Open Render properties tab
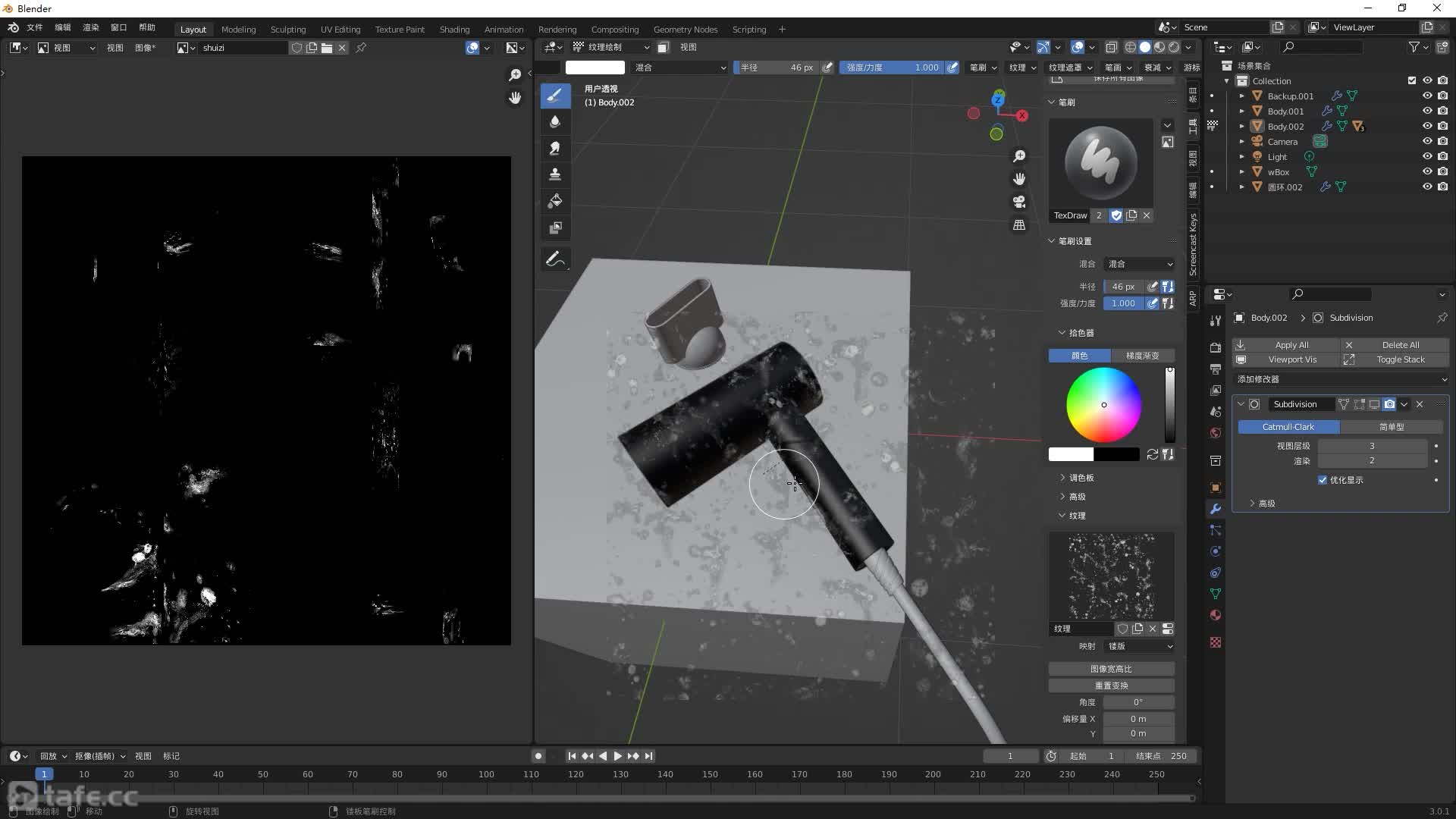Viewport: 1456px width, 819px height. [x=1216, y=347]
